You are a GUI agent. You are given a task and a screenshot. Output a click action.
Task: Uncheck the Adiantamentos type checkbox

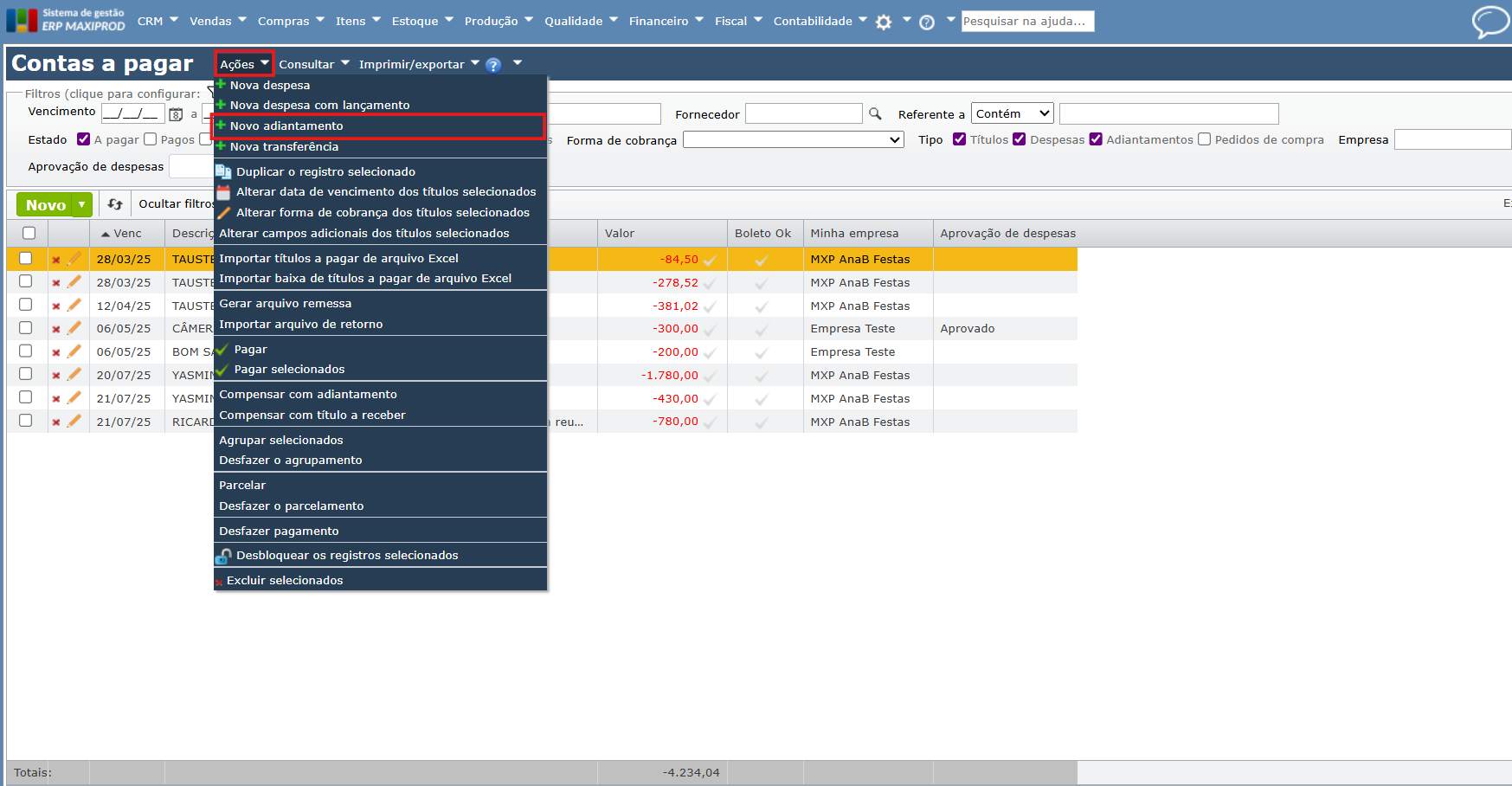coord(1096,139)
